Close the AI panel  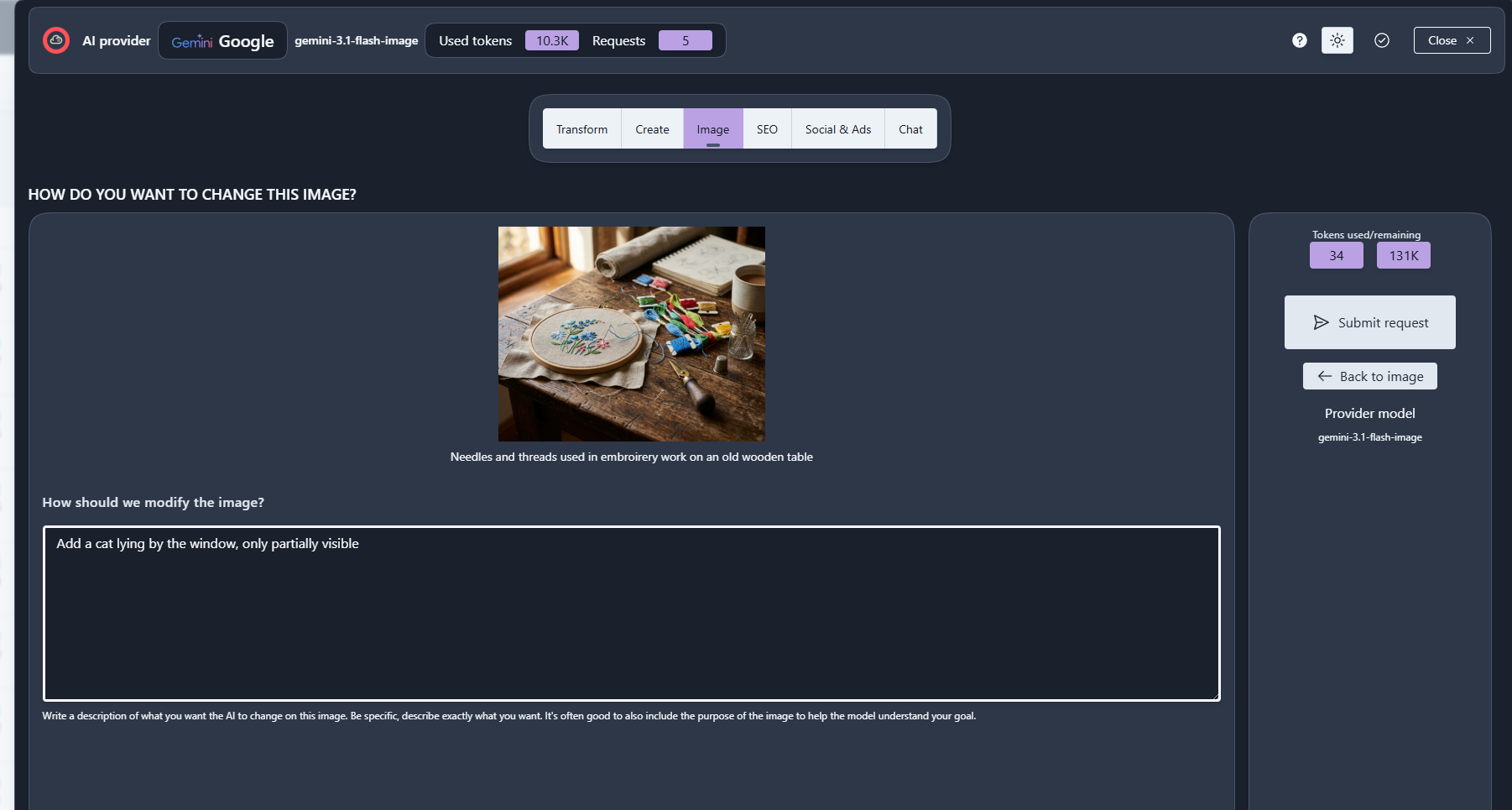coord(1452,40)
